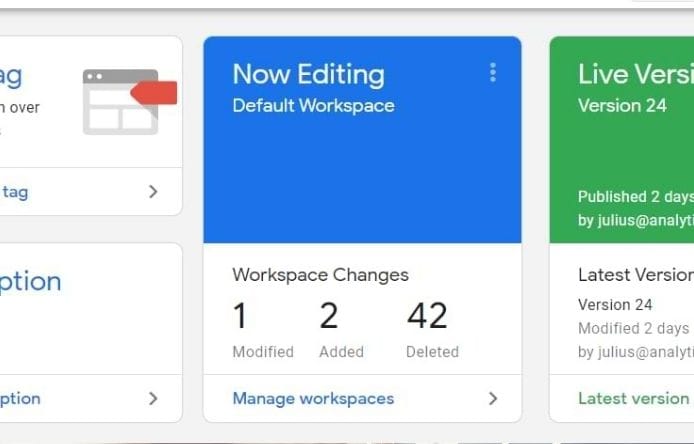
Task: Click the chevron beside Manage workspaces
Action: click(493, 398)
